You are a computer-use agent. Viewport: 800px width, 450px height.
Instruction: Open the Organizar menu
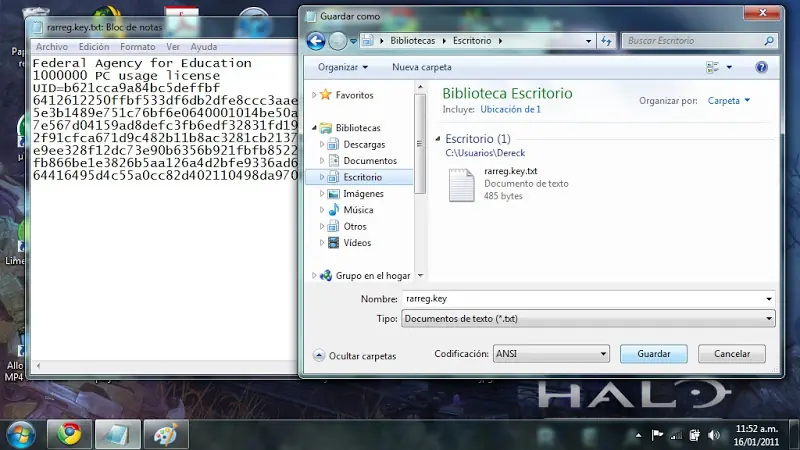(342, 67)
